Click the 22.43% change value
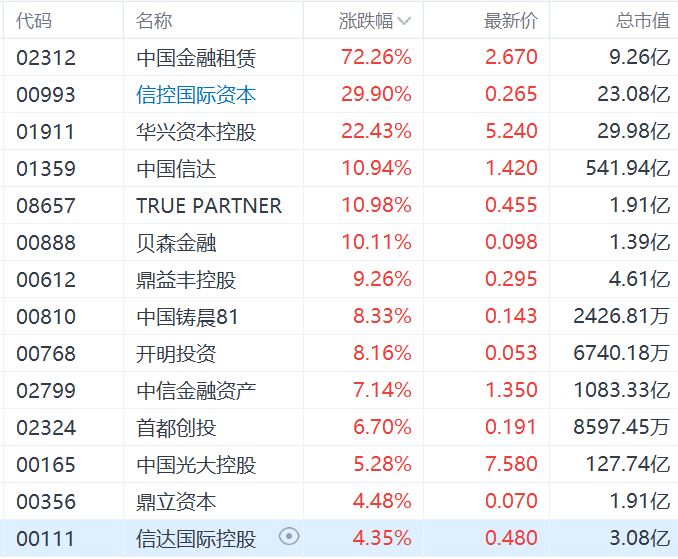The image size is (678, 559). coord(376,131)
